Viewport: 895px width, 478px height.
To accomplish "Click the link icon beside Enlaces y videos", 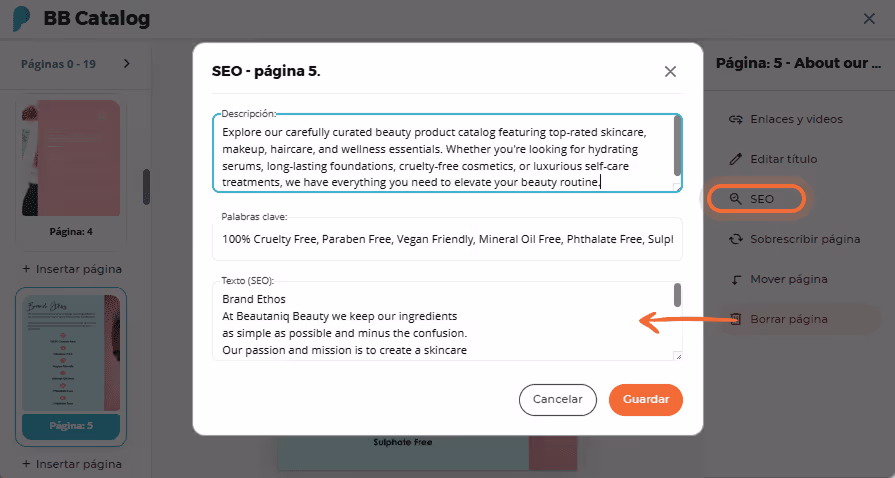I will pyautogui.click(x=736, y=119).
